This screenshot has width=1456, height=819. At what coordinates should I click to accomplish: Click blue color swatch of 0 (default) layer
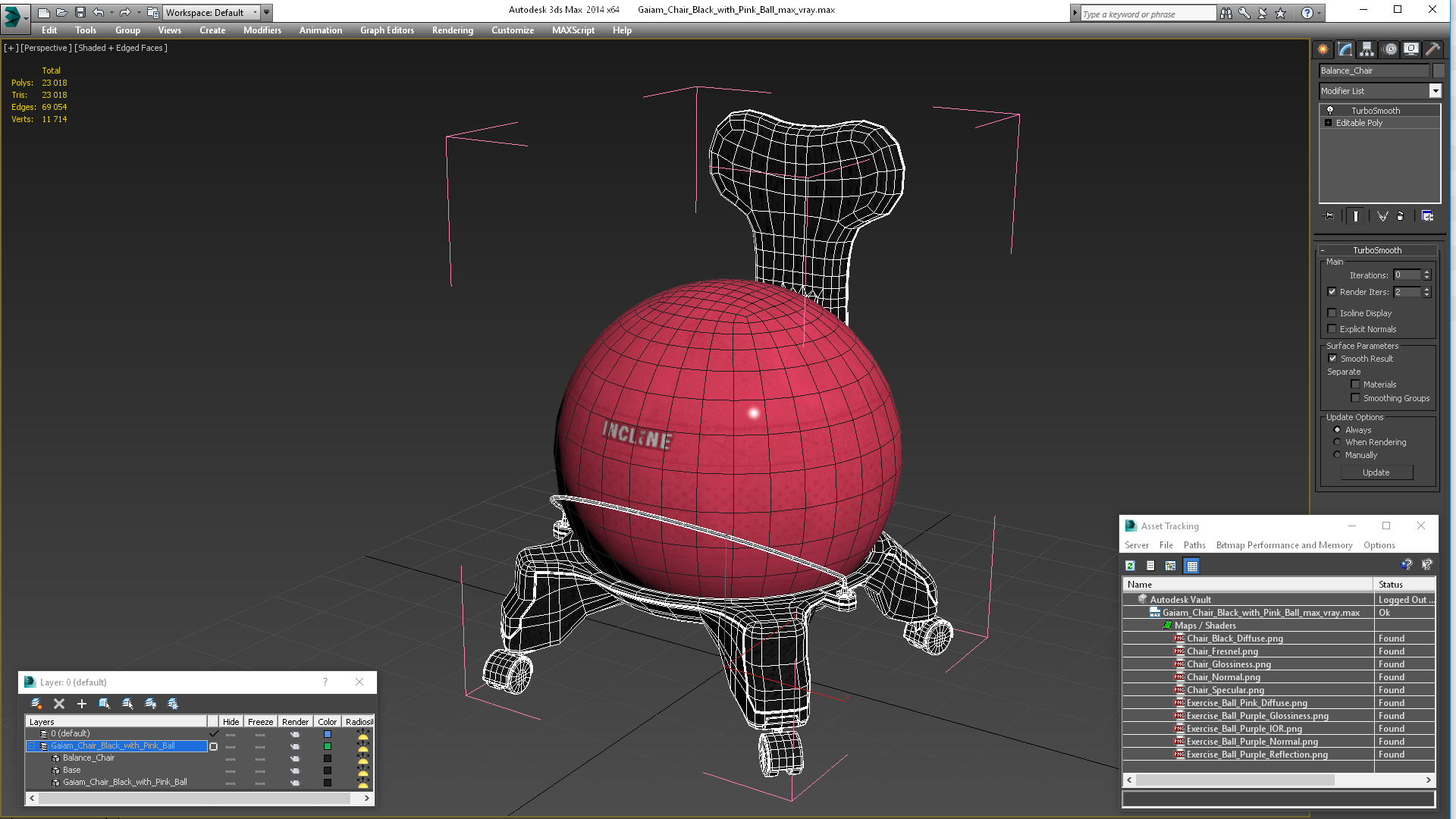coord(328,734)
